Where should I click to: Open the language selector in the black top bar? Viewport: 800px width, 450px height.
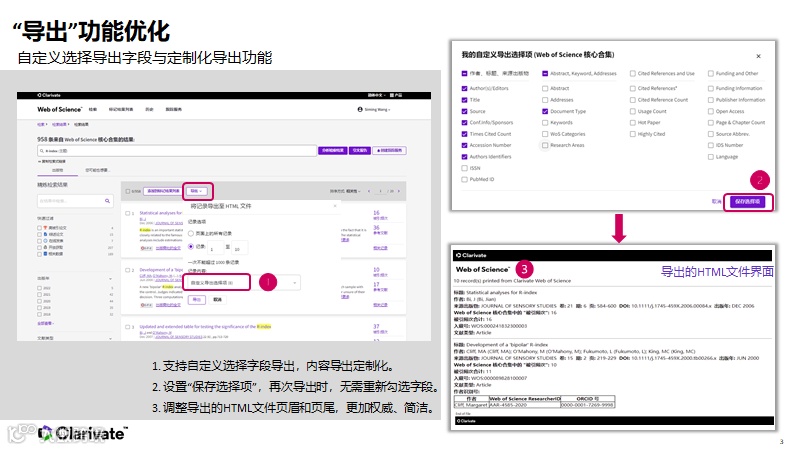pyautogui.click(x=377, y=95)
